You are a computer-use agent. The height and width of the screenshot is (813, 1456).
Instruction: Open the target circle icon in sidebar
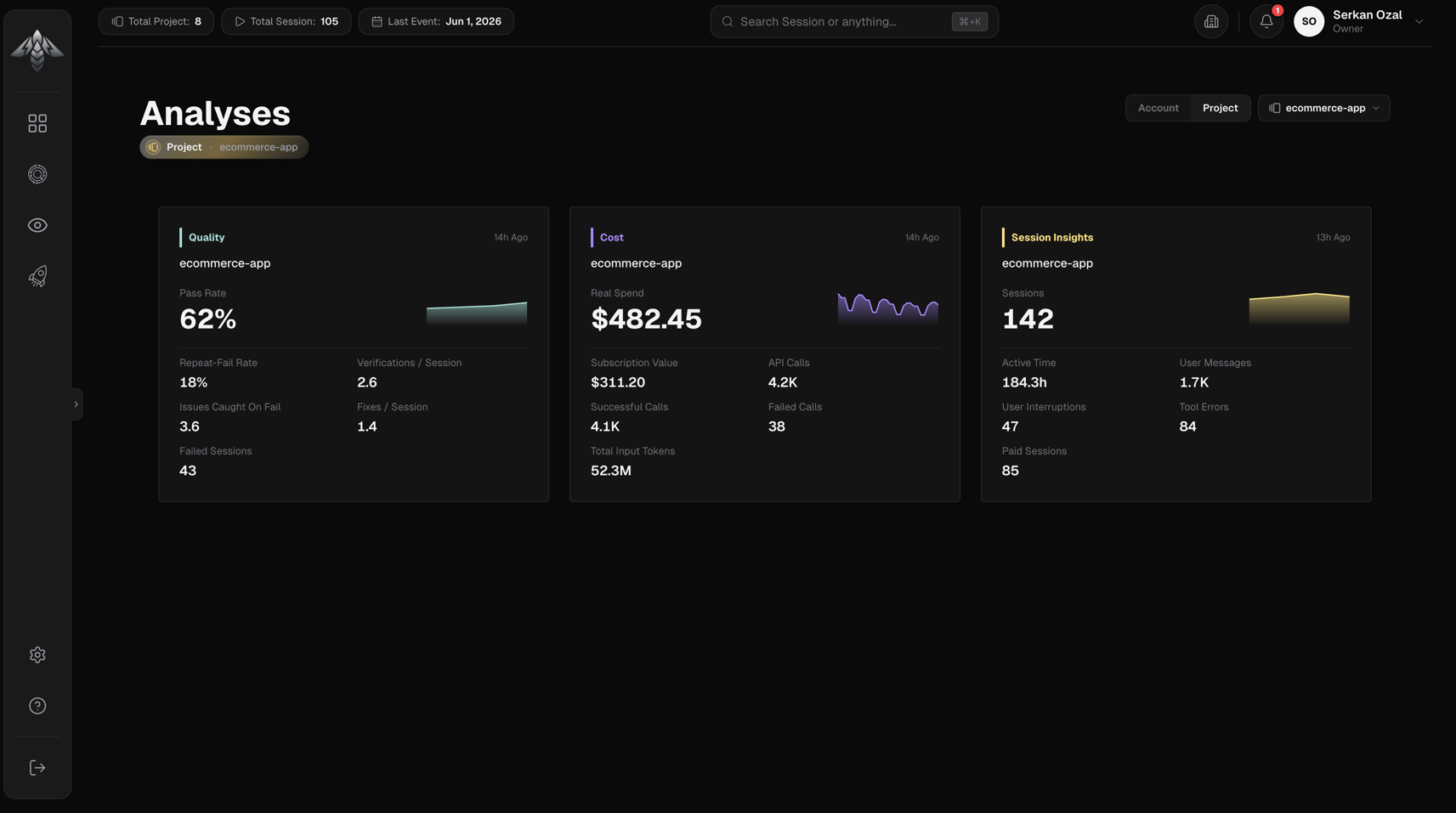(37, 174)
